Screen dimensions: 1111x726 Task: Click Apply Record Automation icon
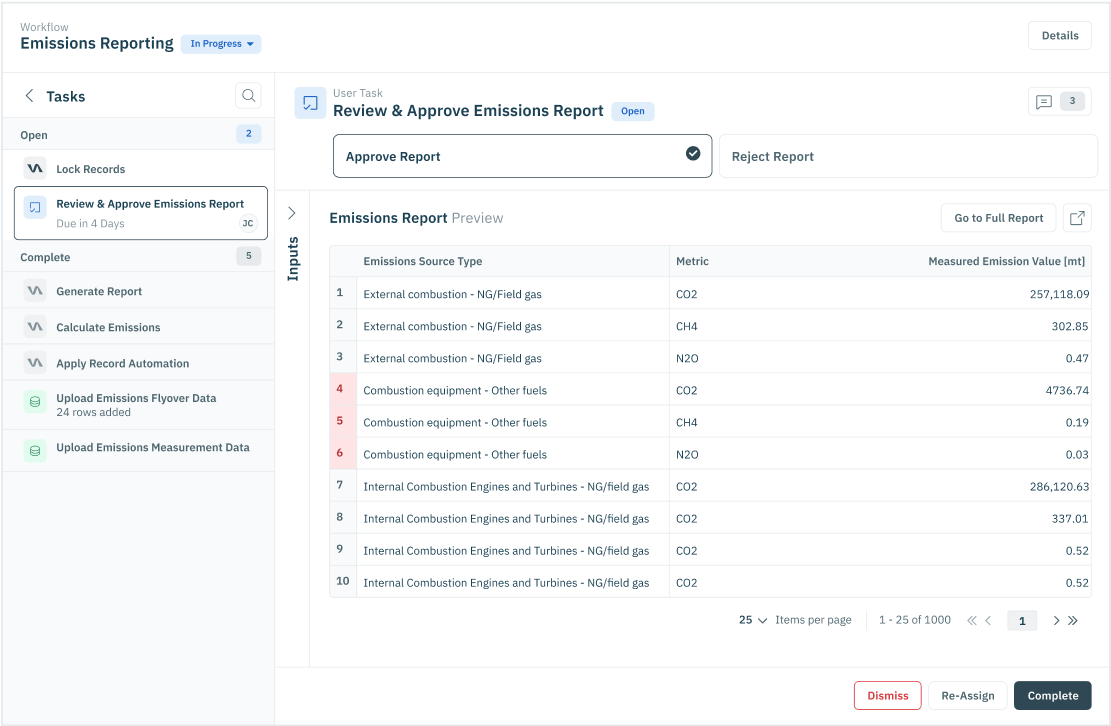point(35,363)
